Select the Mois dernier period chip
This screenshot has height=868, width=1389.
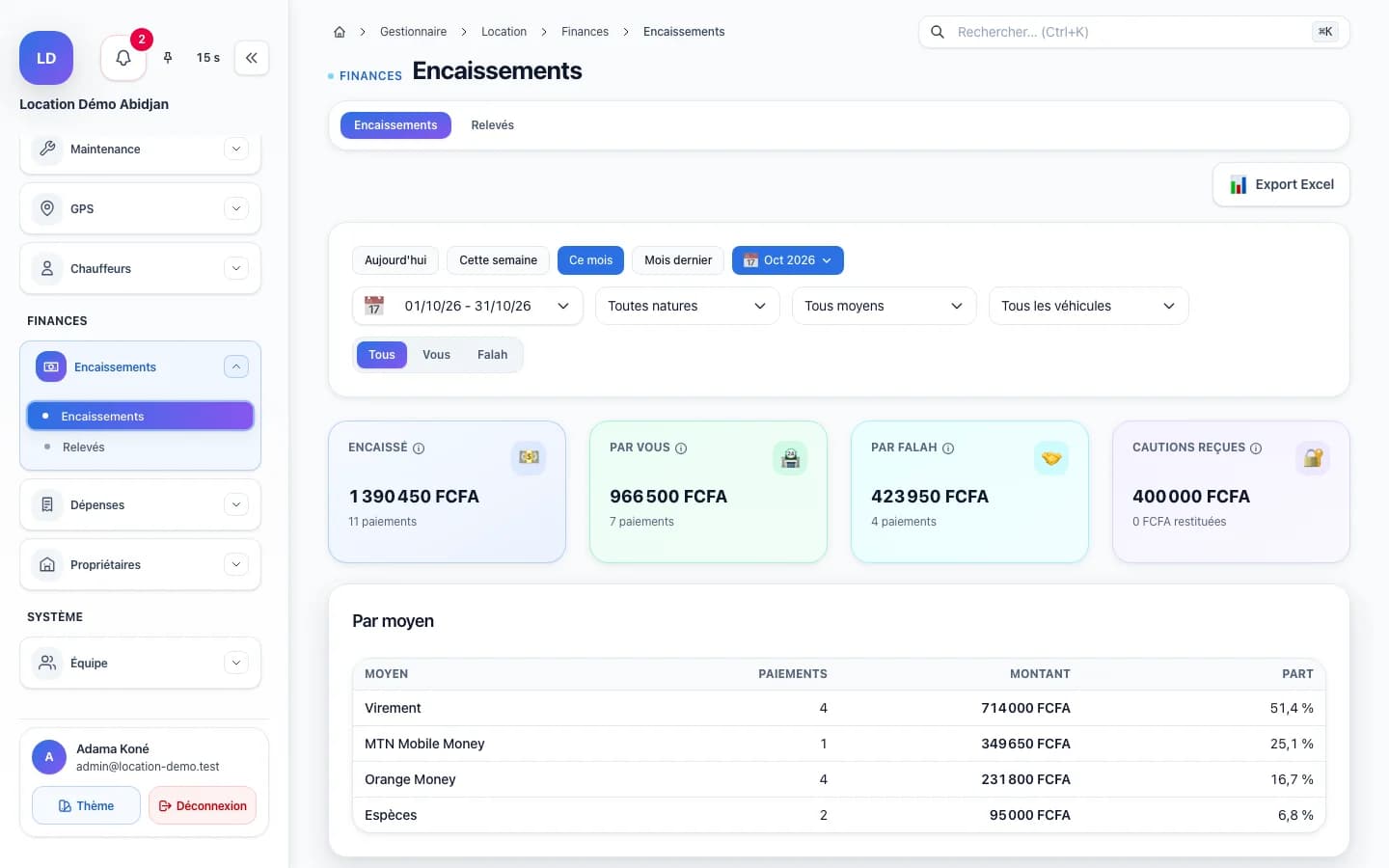678,260
